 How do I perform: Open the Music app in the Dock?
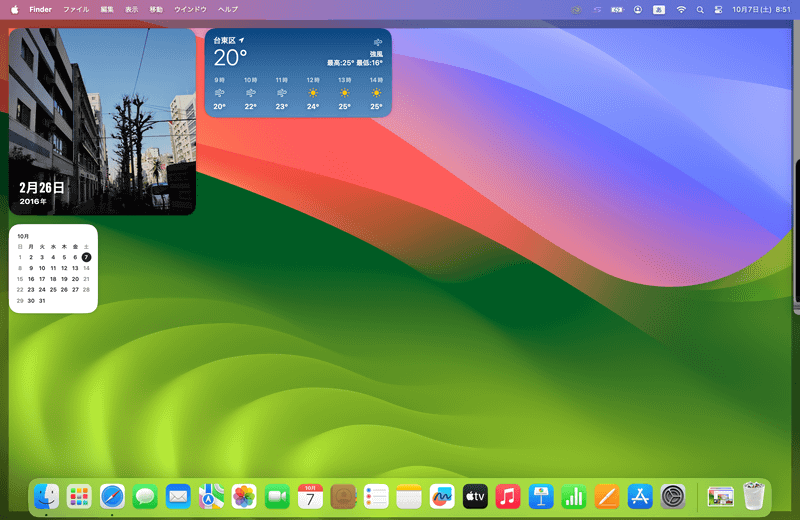click(508, 496)
